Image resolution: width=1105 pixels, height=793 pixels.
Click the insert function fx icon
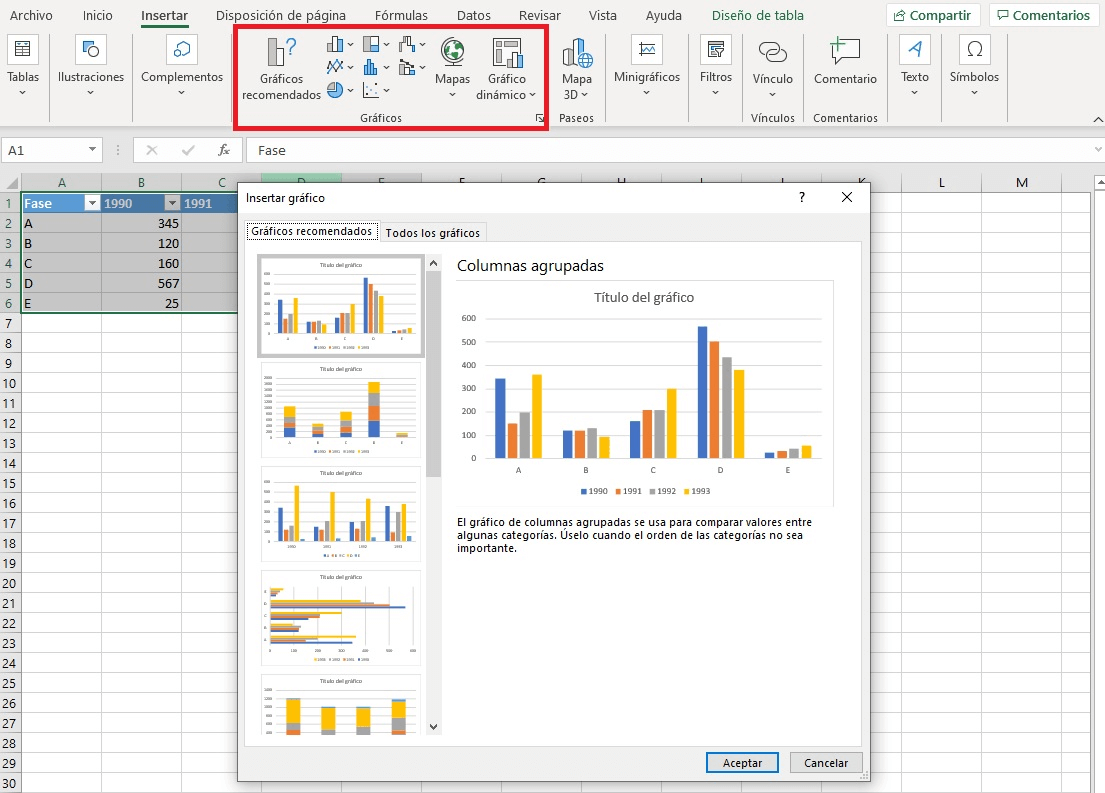224,150
